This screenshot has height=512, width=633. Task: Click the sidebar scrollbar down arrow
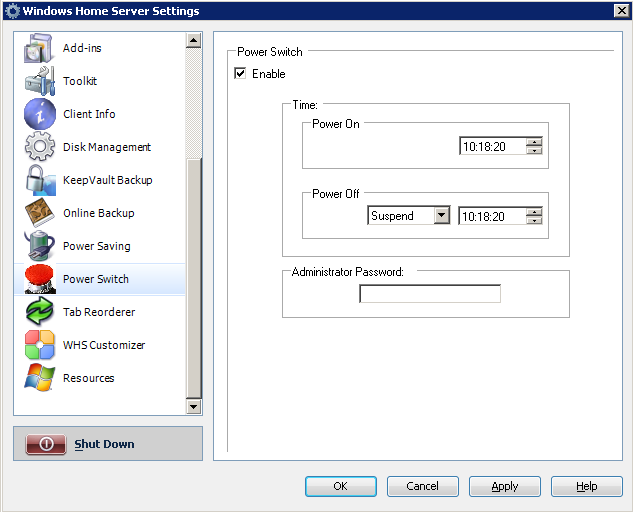click(x=194, y=407)
